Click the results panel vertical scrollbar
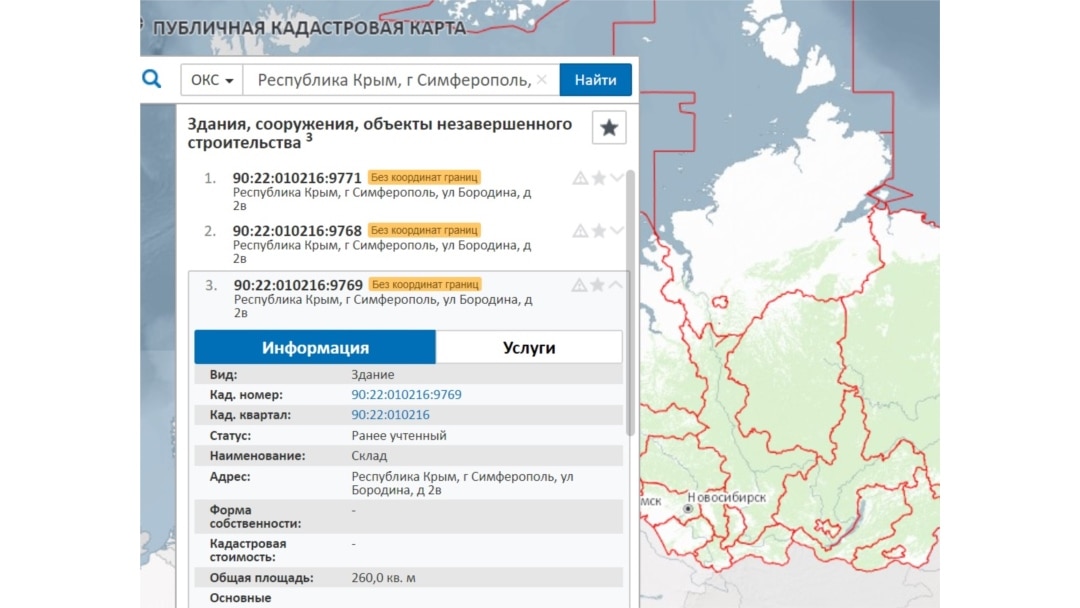Screen dimensions: 1080x608 coord(630,300)
